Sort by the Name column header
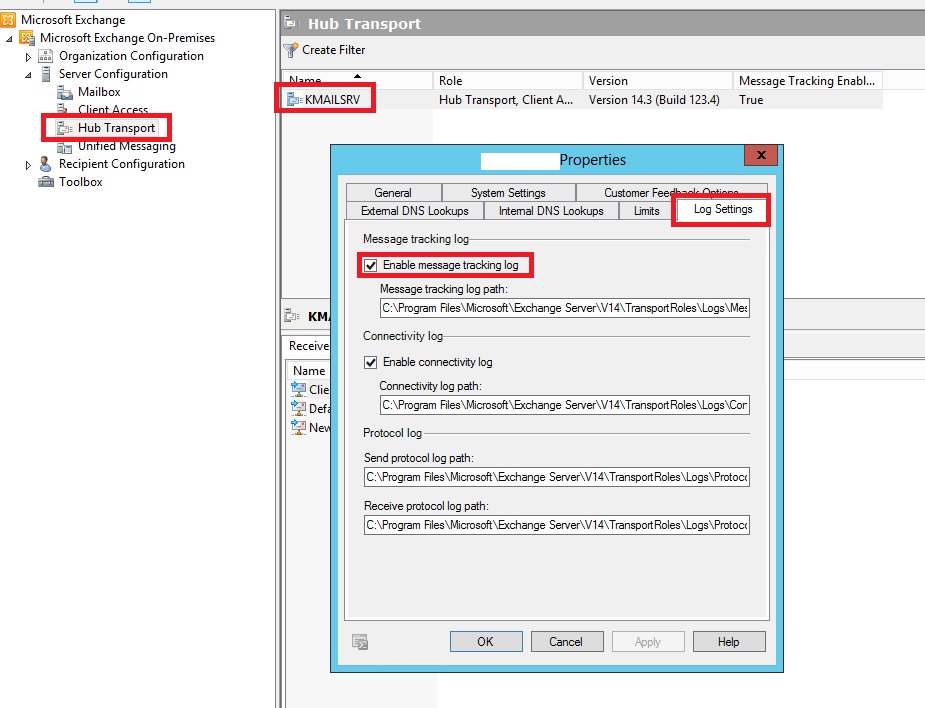 pos(357,80)
